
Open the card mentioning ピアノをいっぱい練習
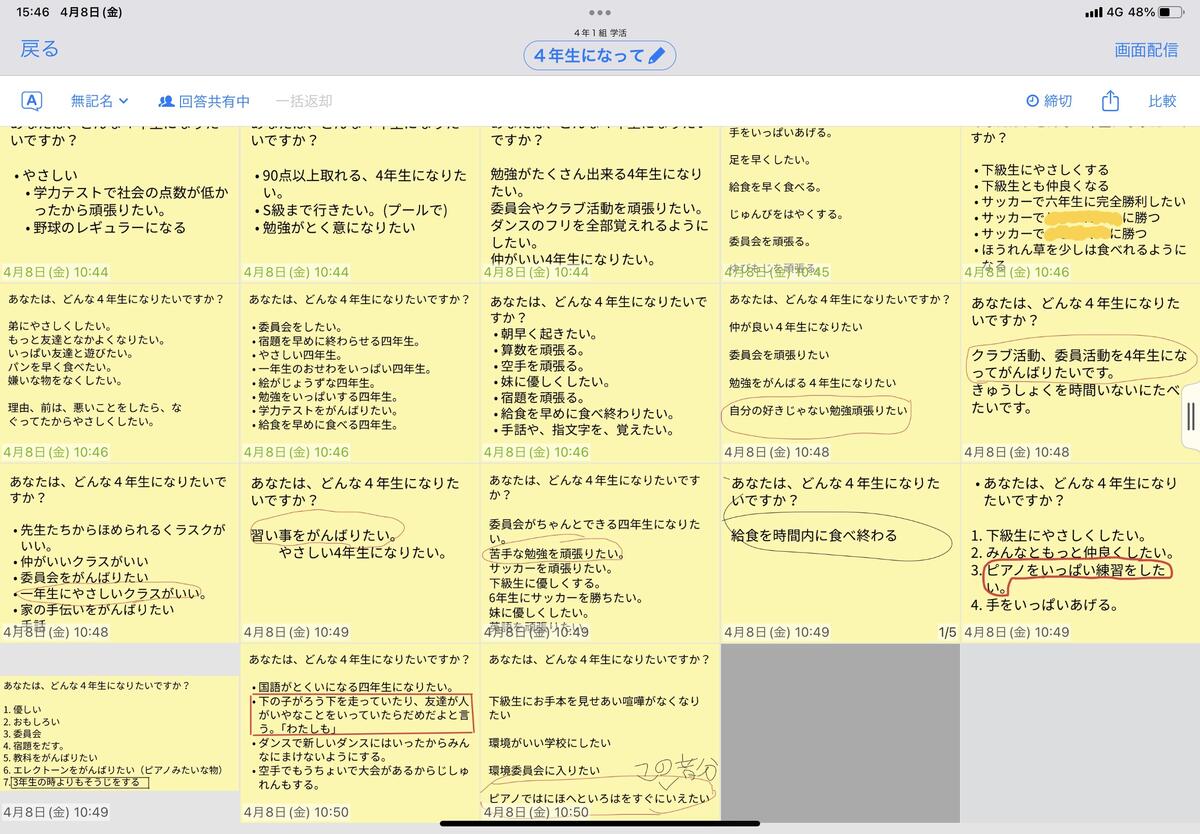1080,552
